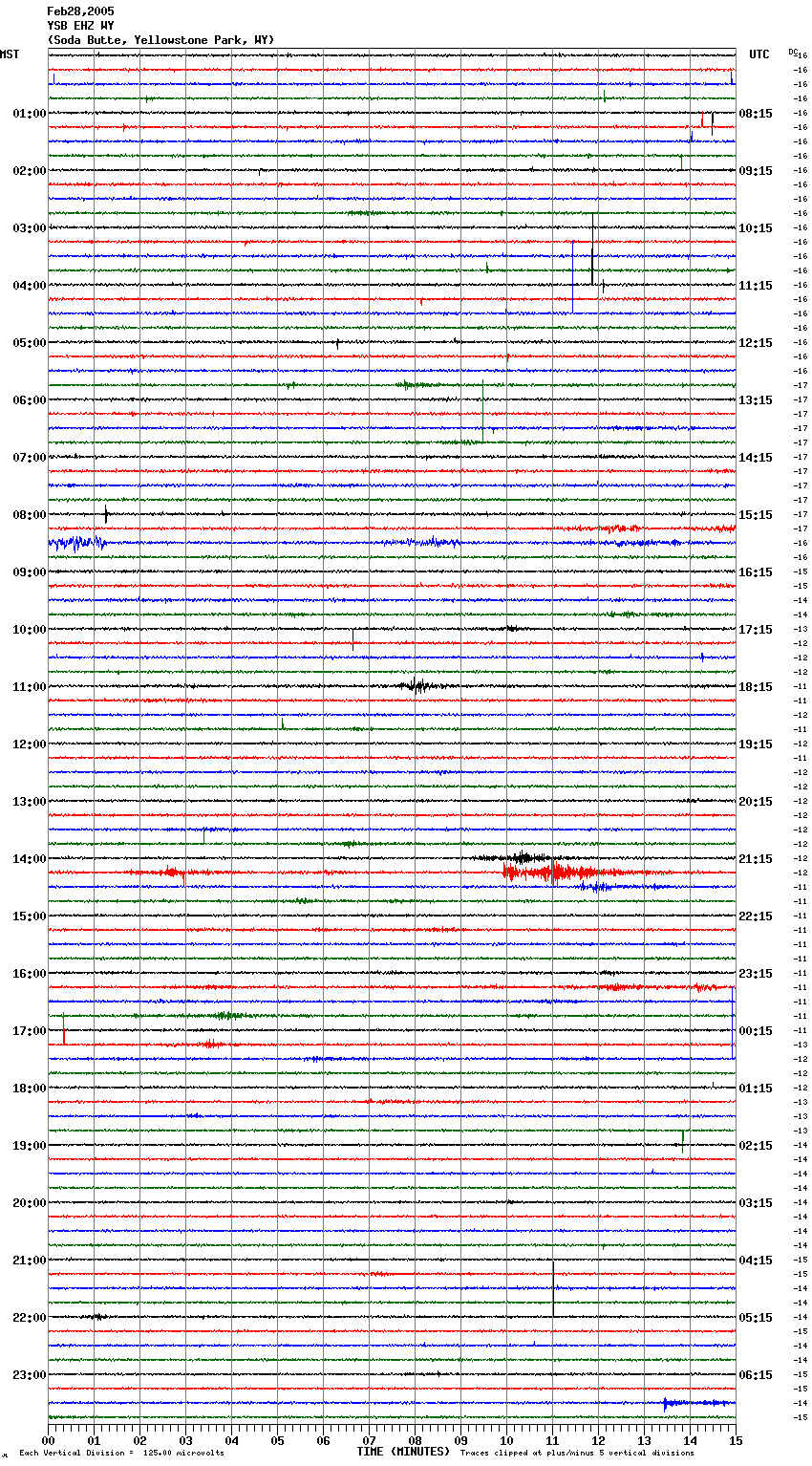812x1466 pixels.
Task: Select the 14:00 MST row label
Action: (30, 859)
